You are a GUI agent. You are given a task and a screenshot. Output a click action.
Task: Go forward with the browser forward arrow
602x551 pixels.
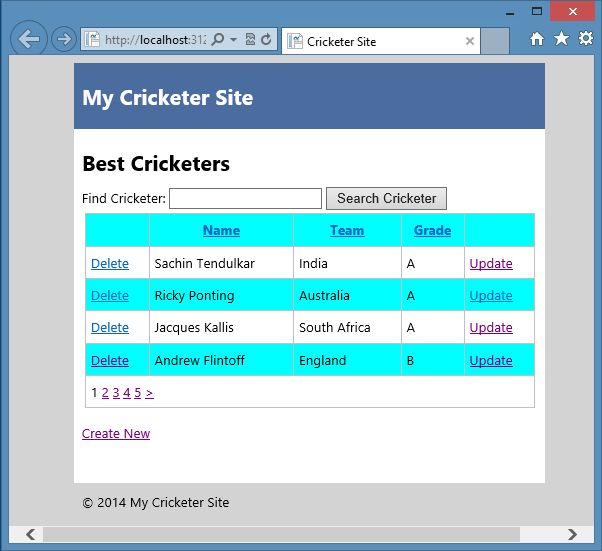[64, 39]
